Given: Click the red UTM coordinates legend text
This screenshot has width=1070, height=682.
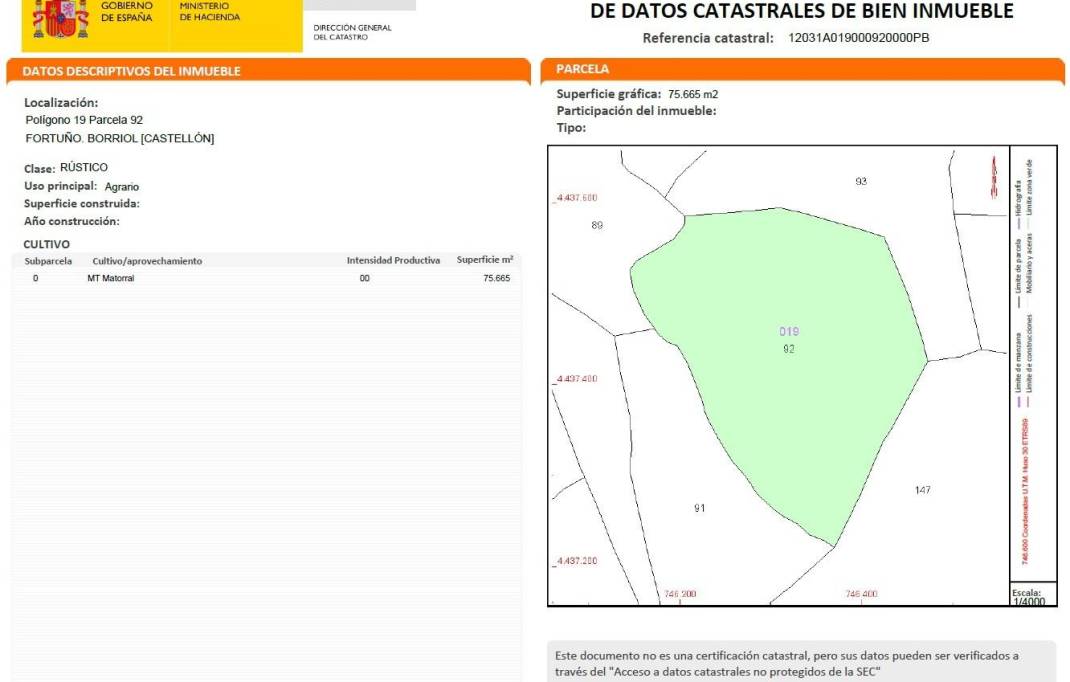Looking at the screenshot, I should [x=1025, y=492].
